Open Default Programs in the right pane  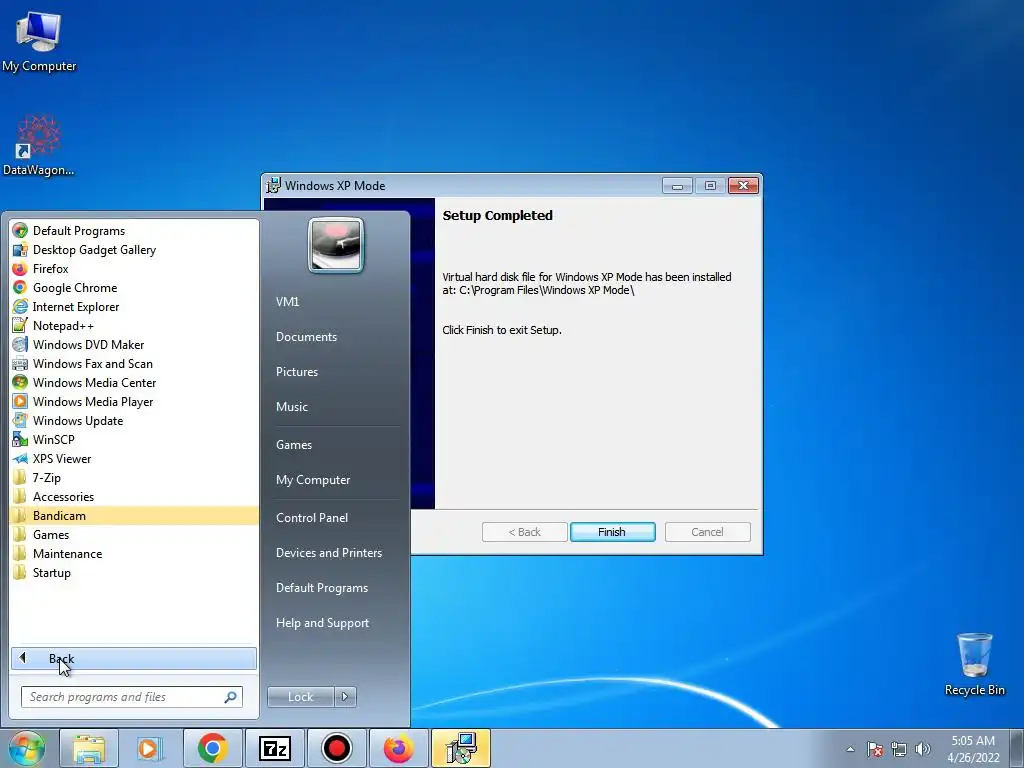click(x=322, y=588)
